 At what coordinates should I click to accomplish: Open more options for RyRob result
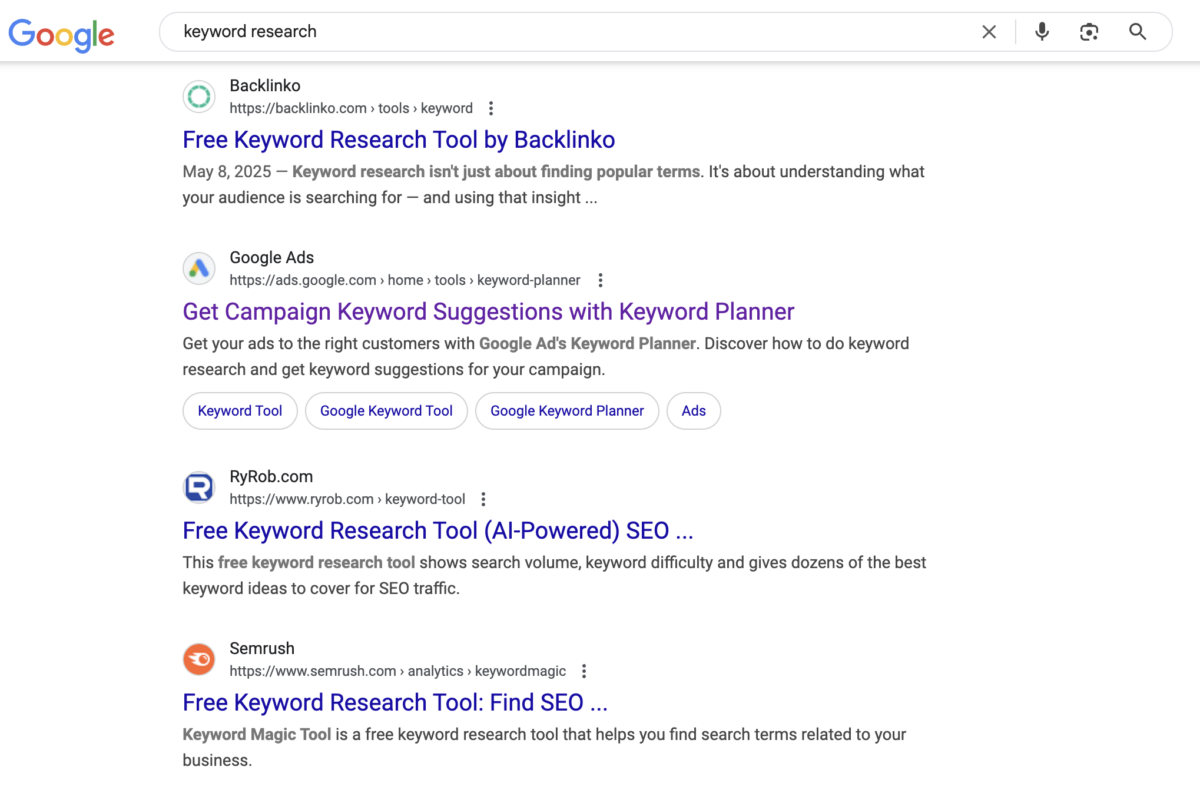483,499
